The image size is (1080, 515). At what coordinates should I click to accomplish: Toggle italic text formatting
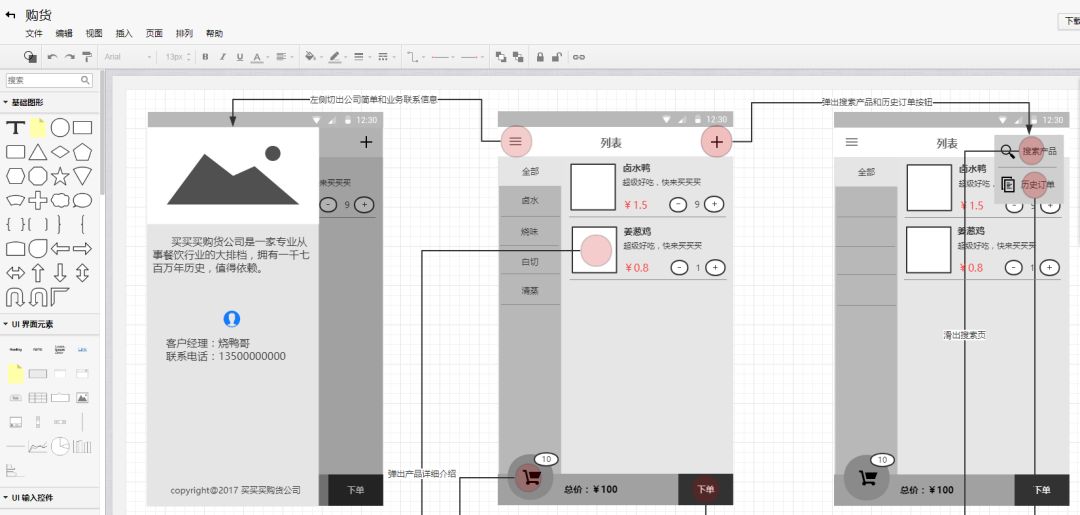click(222, 57)
